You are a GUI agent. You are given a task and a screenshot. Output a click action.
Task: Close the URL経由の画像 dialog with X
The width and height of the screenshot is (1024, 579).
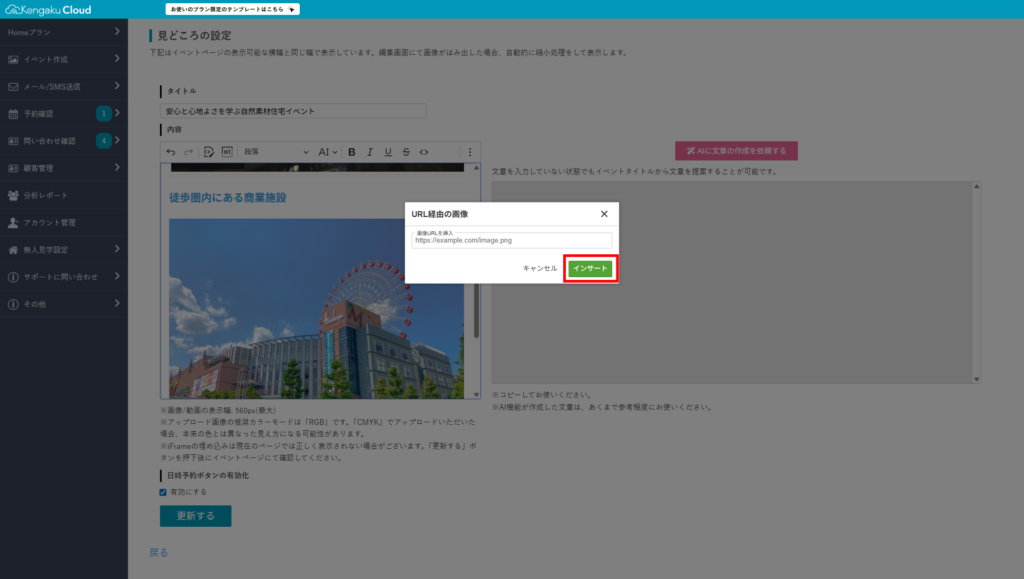[604, 214]
